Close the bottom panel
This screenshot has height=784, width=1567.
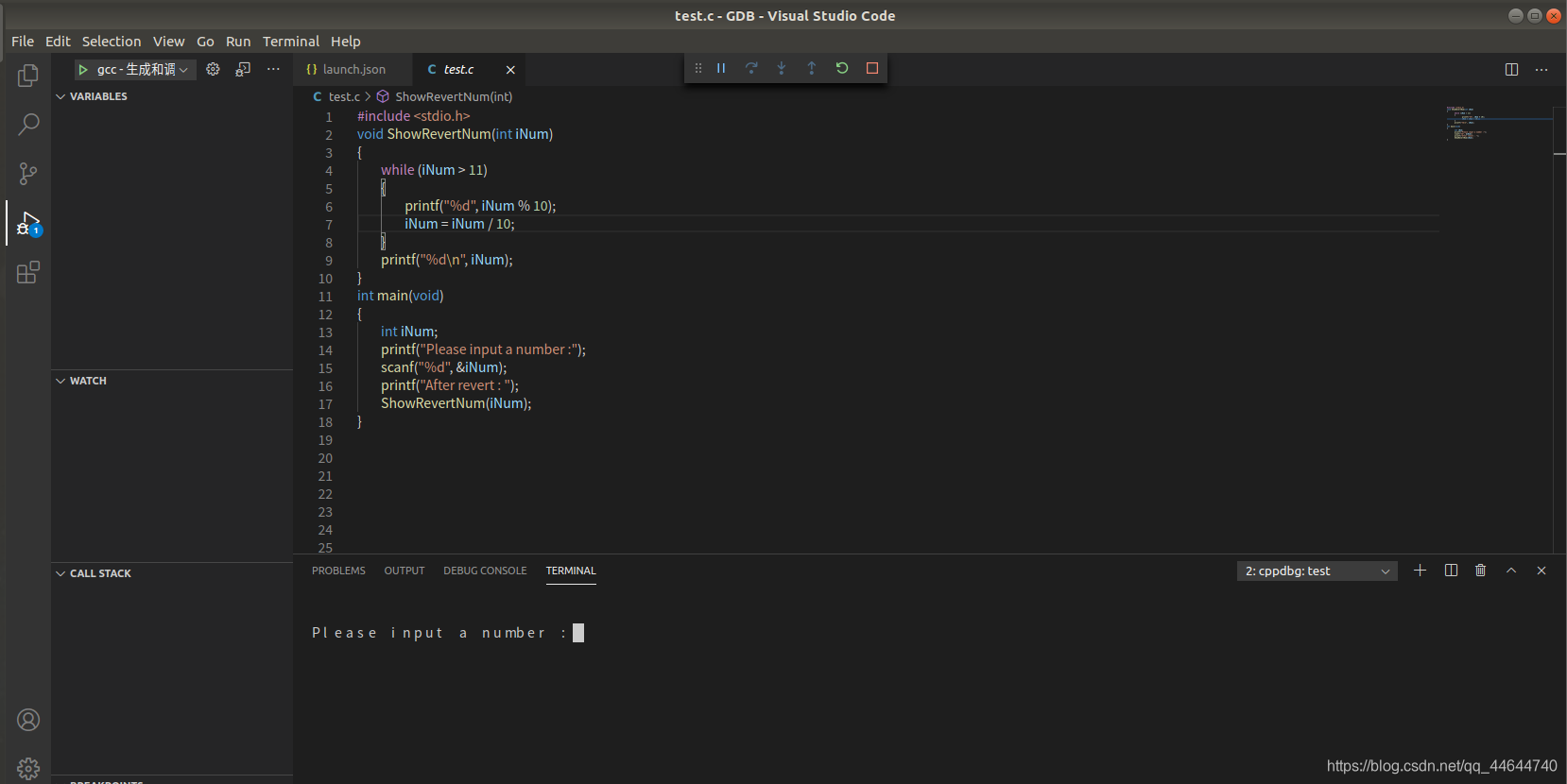1541,571
